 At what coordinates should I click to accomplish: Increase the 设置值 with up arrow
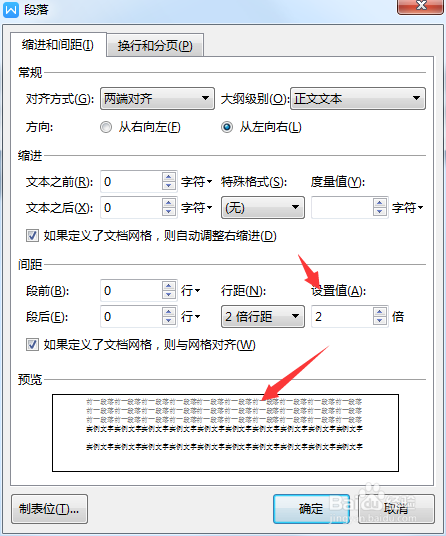[x=380, y=312]
